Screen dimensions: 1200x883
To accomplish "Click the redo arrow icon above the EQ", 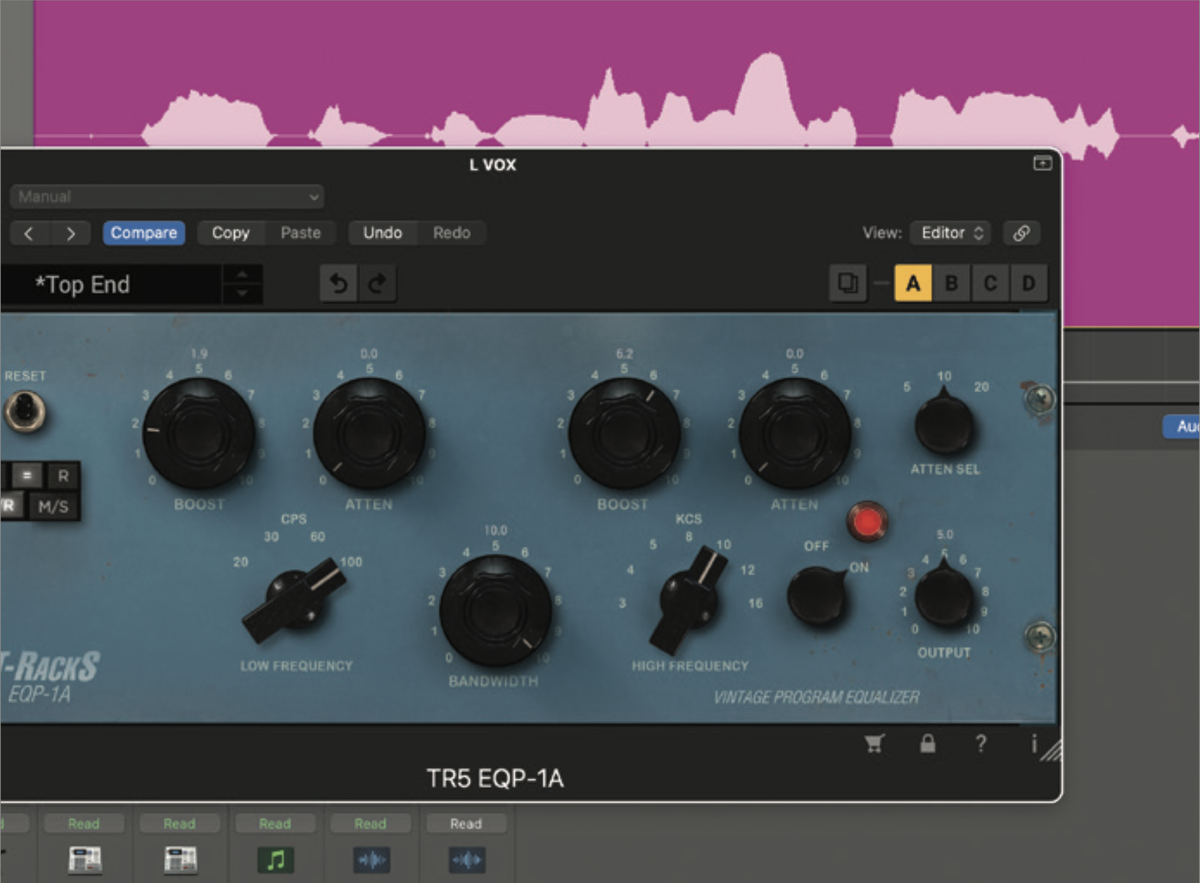I will [377, 283].
